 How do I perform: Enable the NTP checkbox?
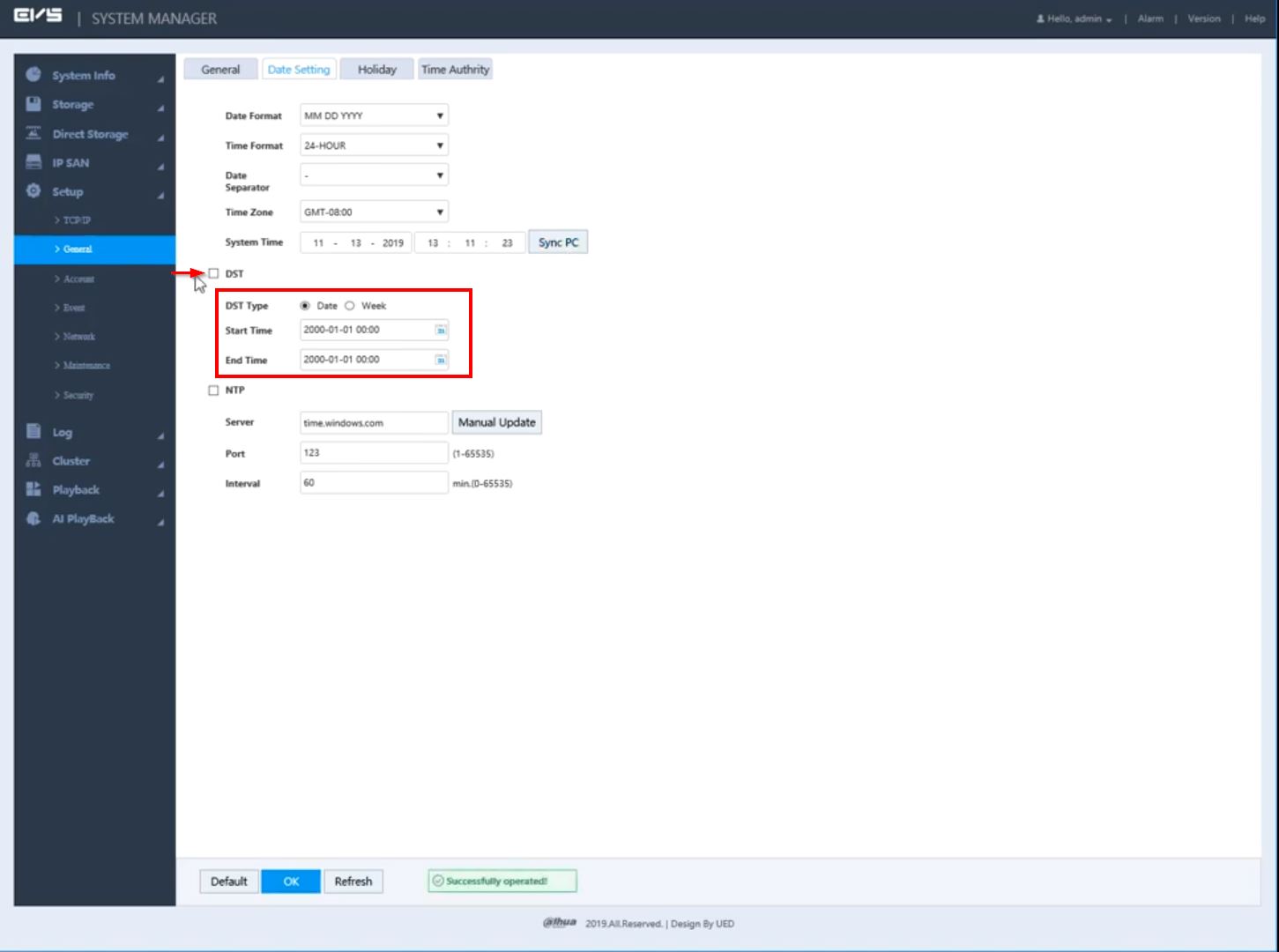[x=213, y=390]
